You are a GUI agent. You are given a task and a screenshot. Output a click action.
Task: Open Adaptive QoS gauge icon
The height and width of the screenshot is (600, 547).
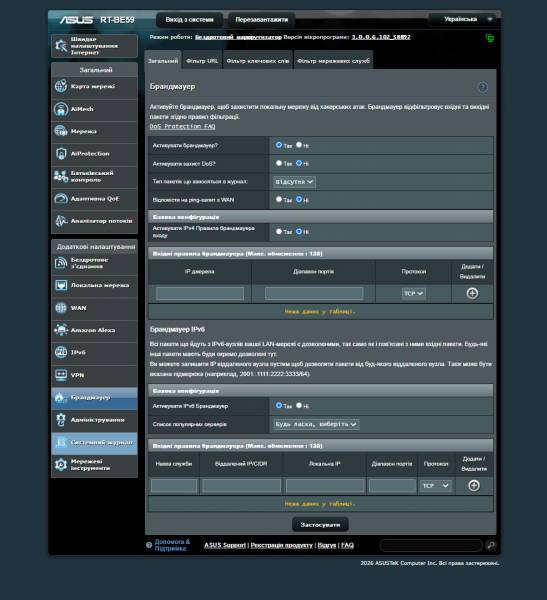(x=61, y=198)
